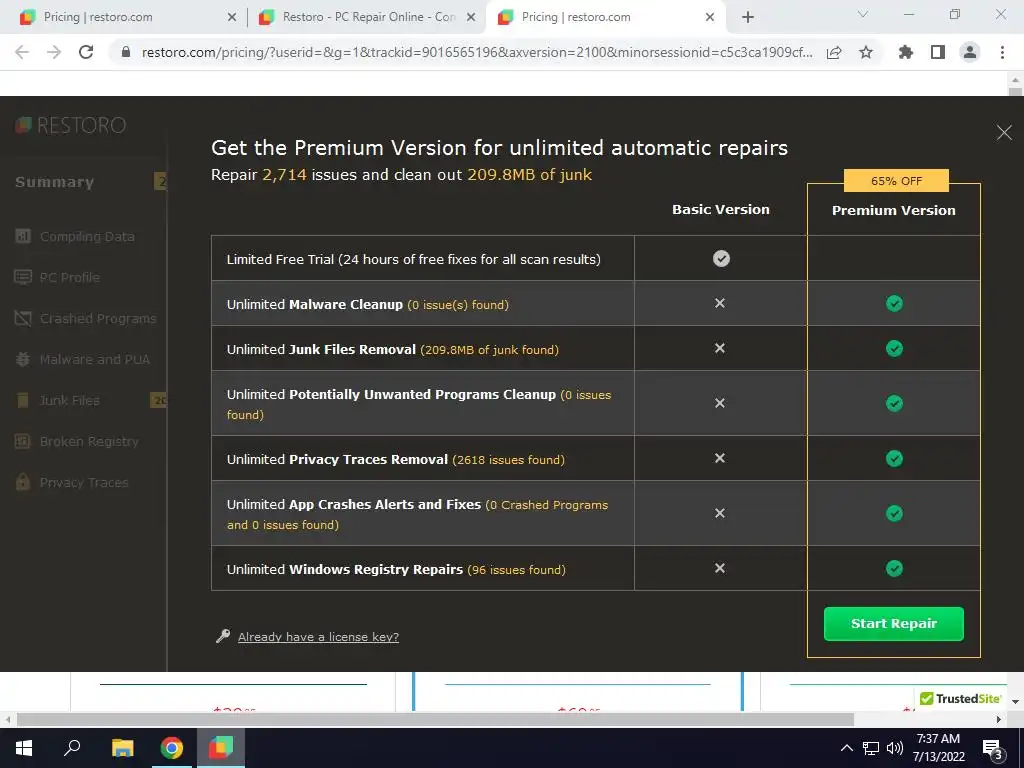Open the Windows Start menu
1024x768 pixels.
(x=24, y=748)
